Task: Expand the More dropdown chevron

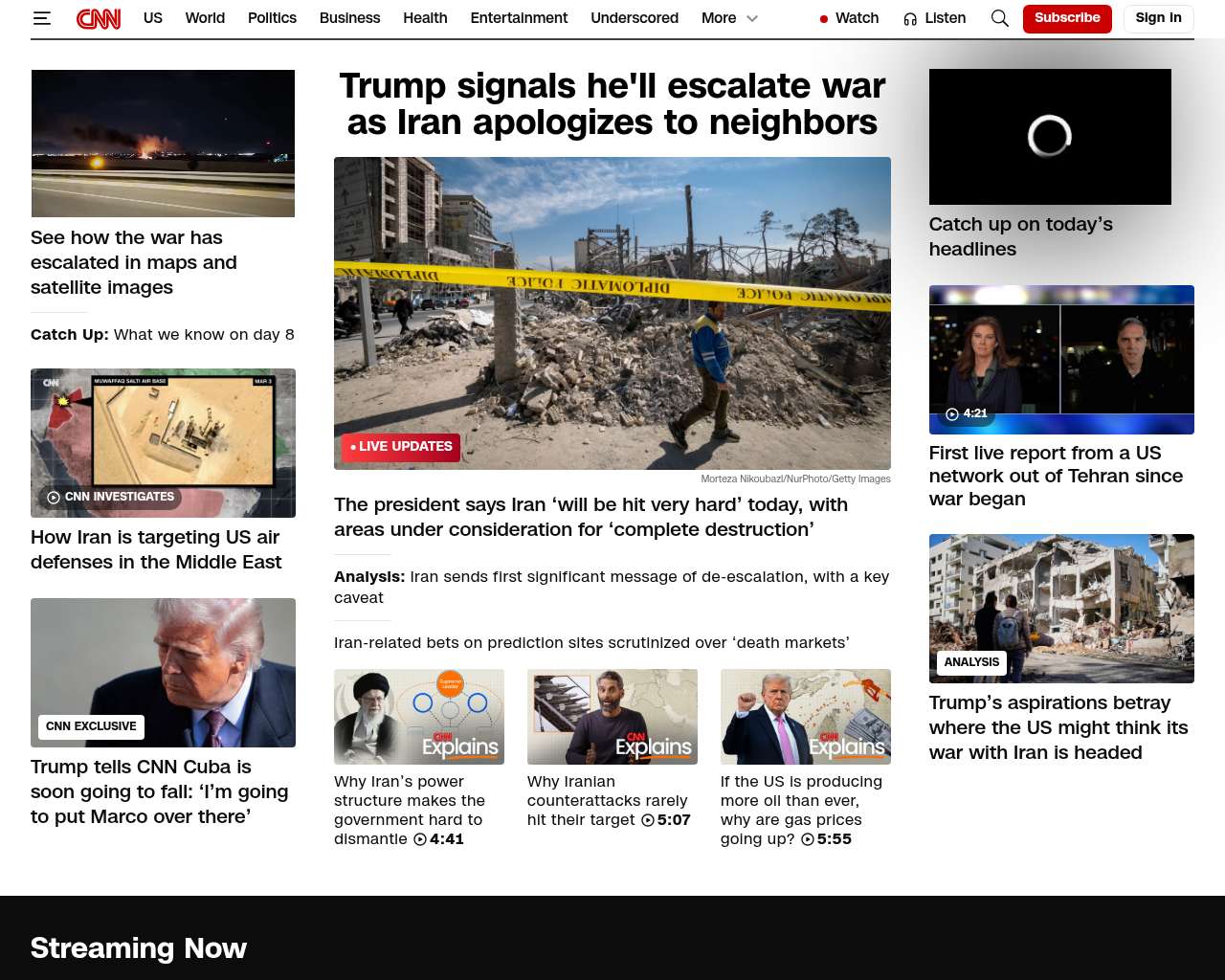Action: click(752, 18)
